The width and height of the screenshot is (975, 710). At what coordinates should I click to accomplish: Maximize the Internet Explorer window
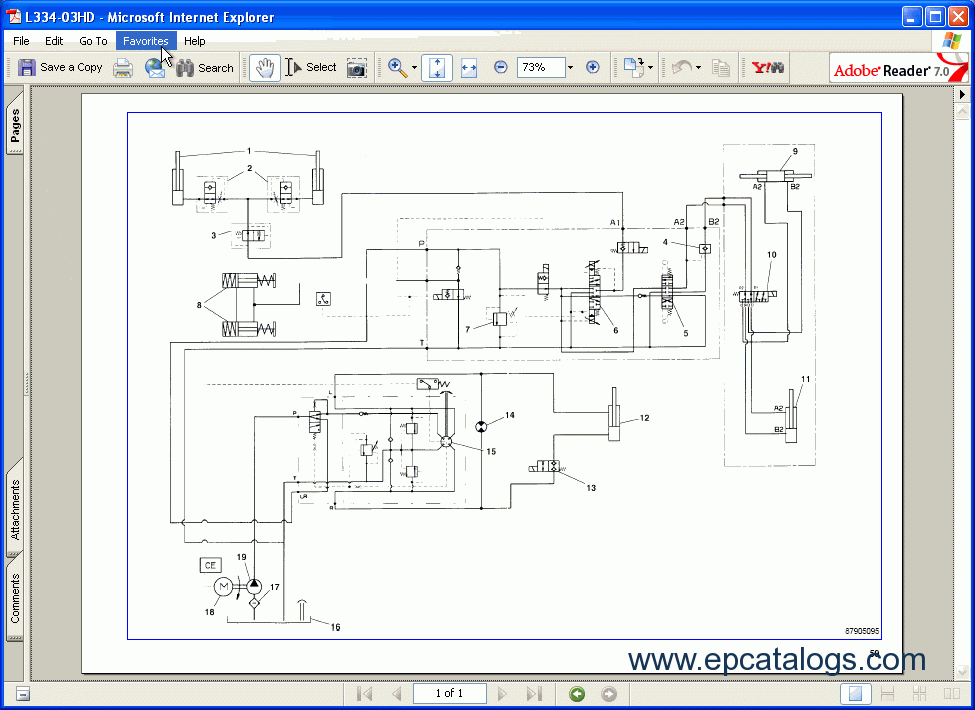(935, 17)
